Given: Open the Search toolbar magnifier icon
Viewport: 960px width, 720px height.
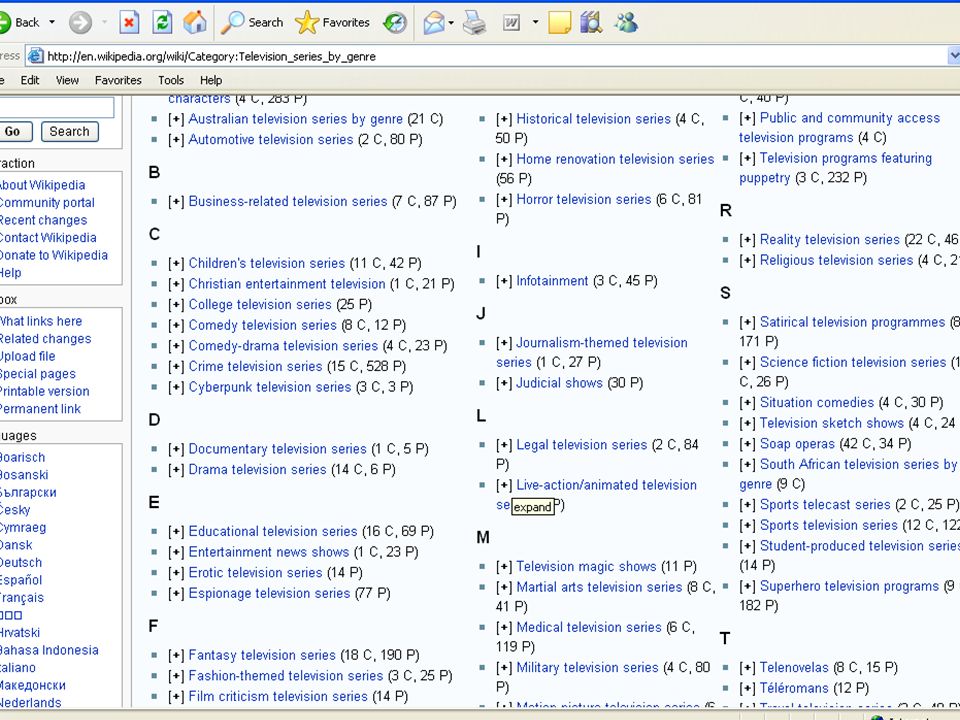Looking at the screenshot, I should pos(233,23).
